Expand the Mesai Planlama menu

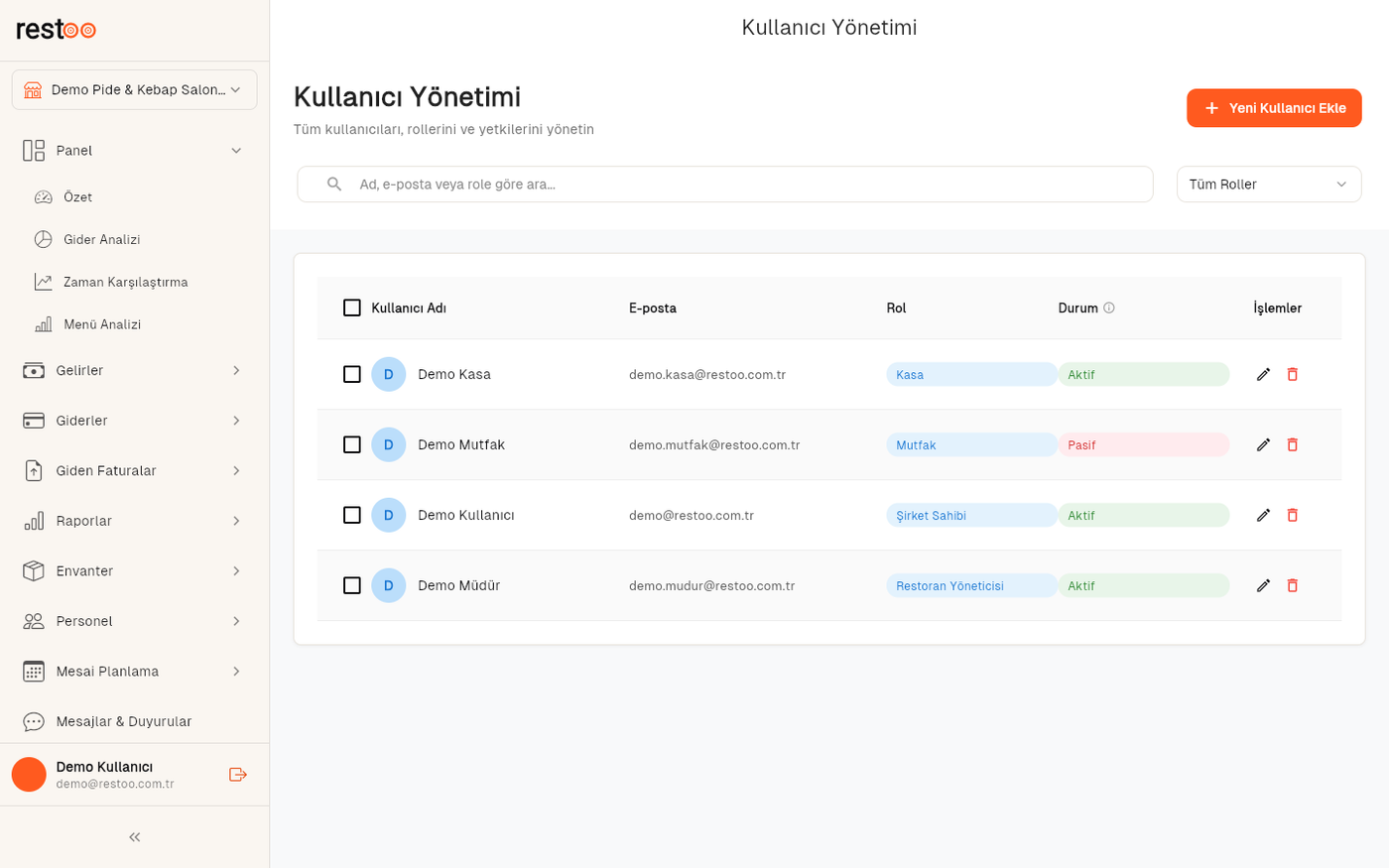click(x=135, y=672)
